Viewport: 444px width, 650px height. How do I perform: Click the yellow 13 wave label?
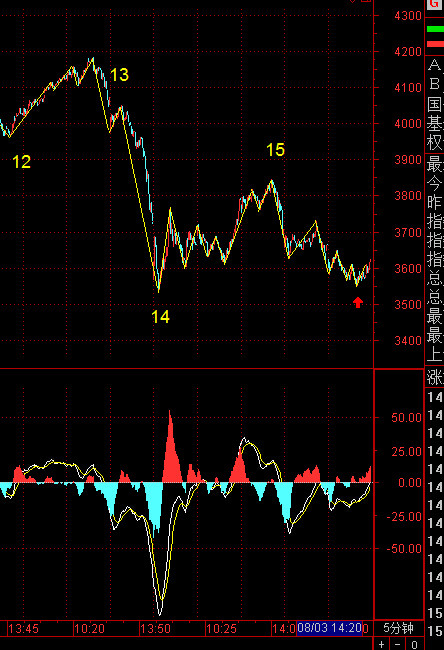(x=119, y=75)
